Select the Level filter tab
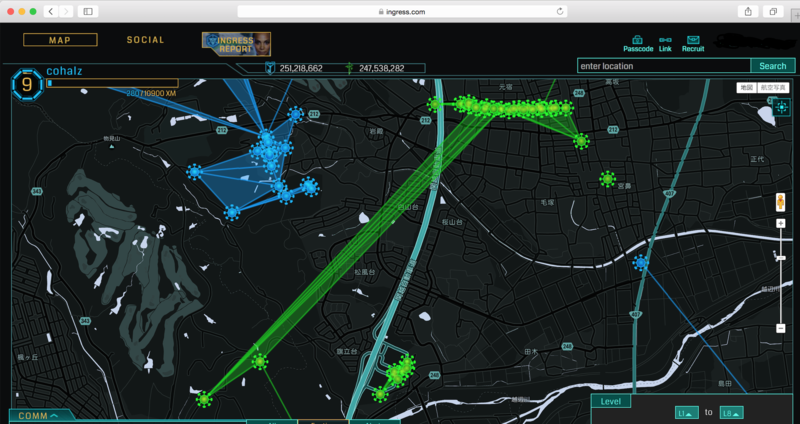This screenshot has height=424, width=800. pyautogui.click(x=611, y=402)
